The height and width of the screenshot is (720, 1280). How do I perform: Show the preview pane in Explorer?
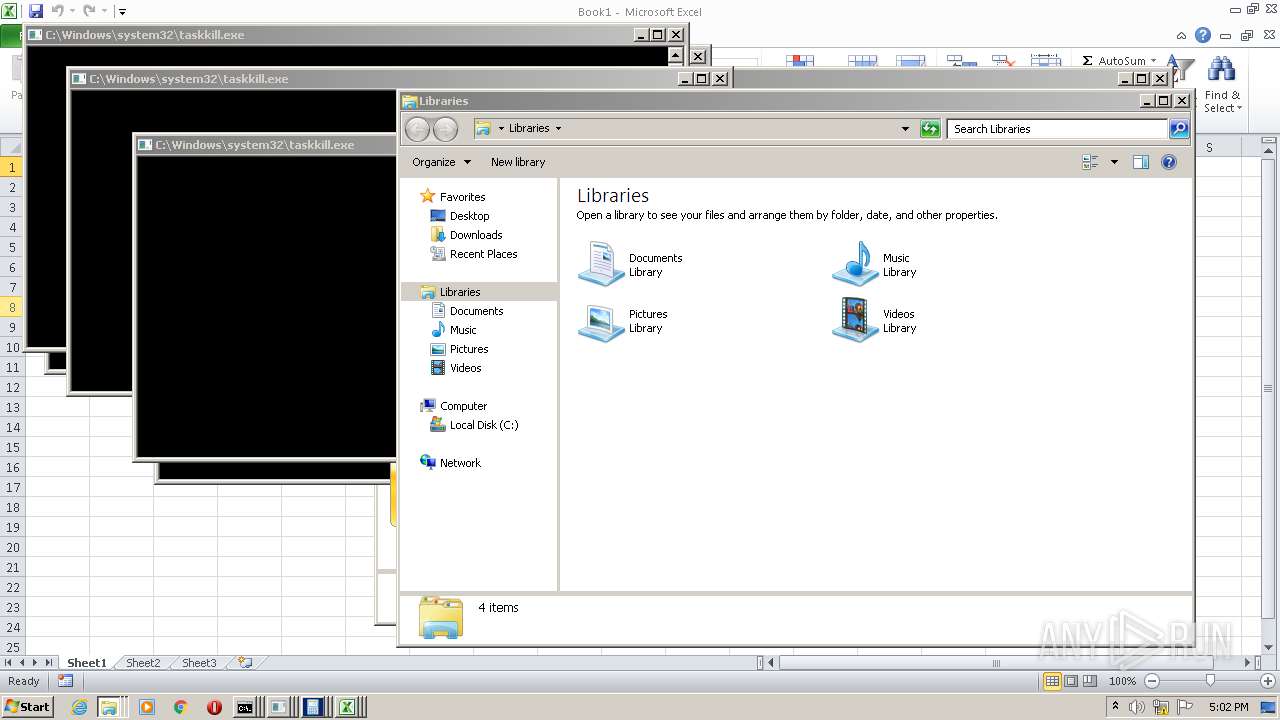click(1141, 162)
